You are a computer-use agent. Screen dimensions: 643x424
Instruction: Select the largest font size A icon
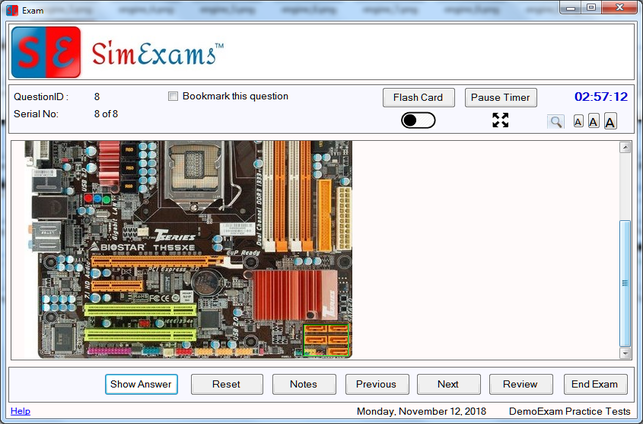[610, 122]
